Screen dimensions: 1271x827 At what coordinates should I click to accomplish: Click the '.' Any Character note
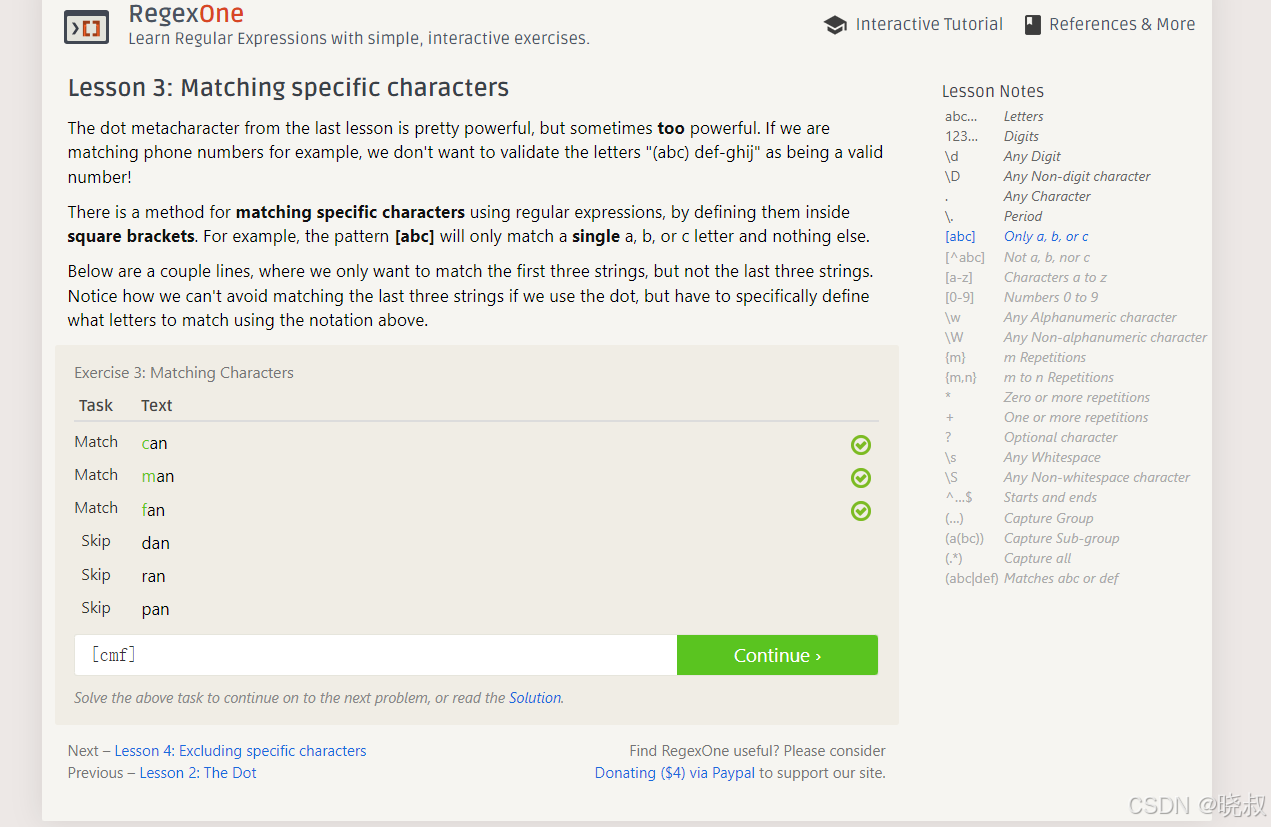click(x=1017, y=196)
